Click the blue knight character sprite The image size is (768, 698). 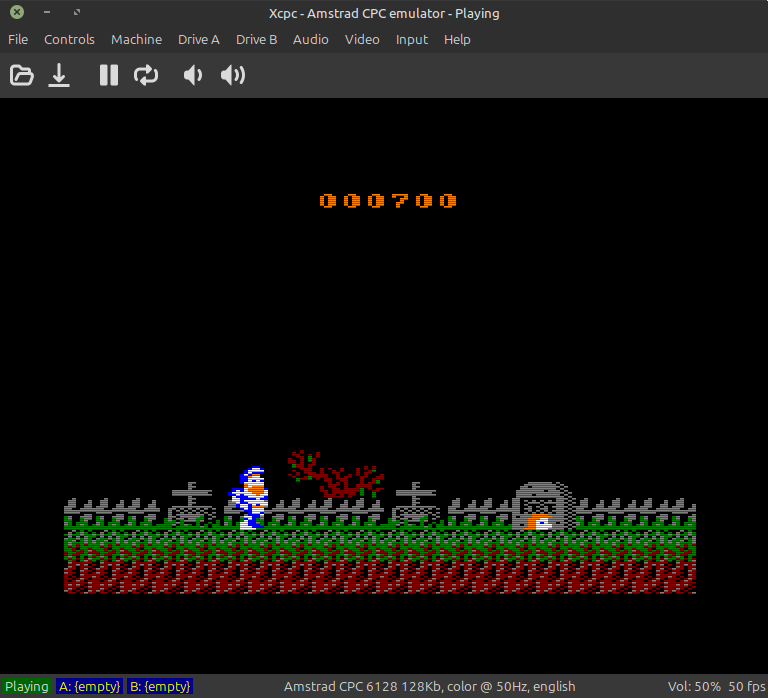(249, 498)
